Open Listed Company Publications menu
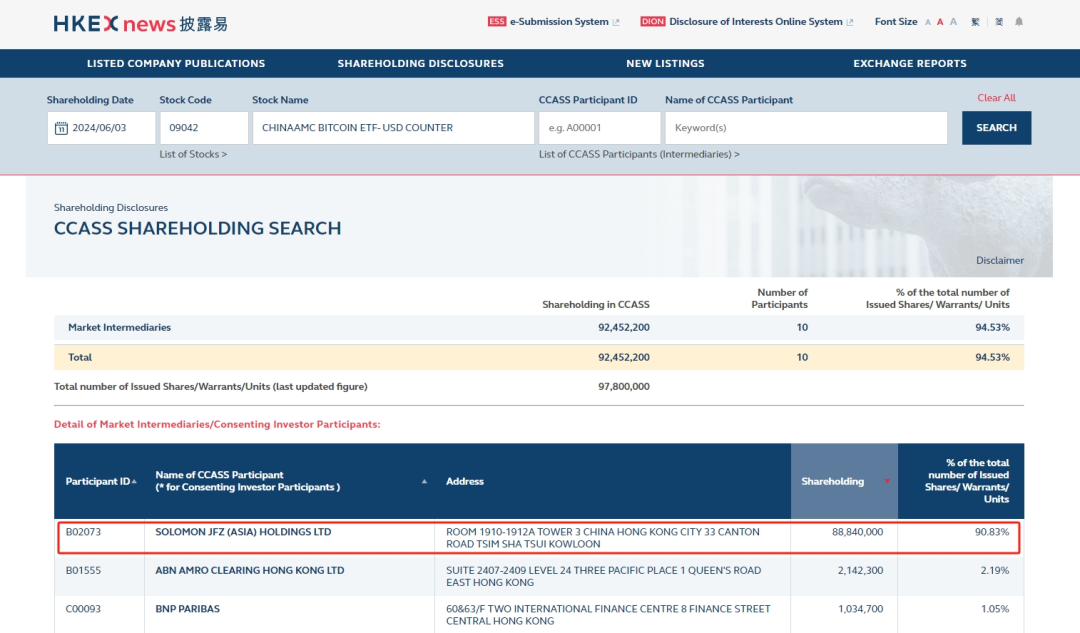Screen dimensions: 1080x633 (176, 63)
